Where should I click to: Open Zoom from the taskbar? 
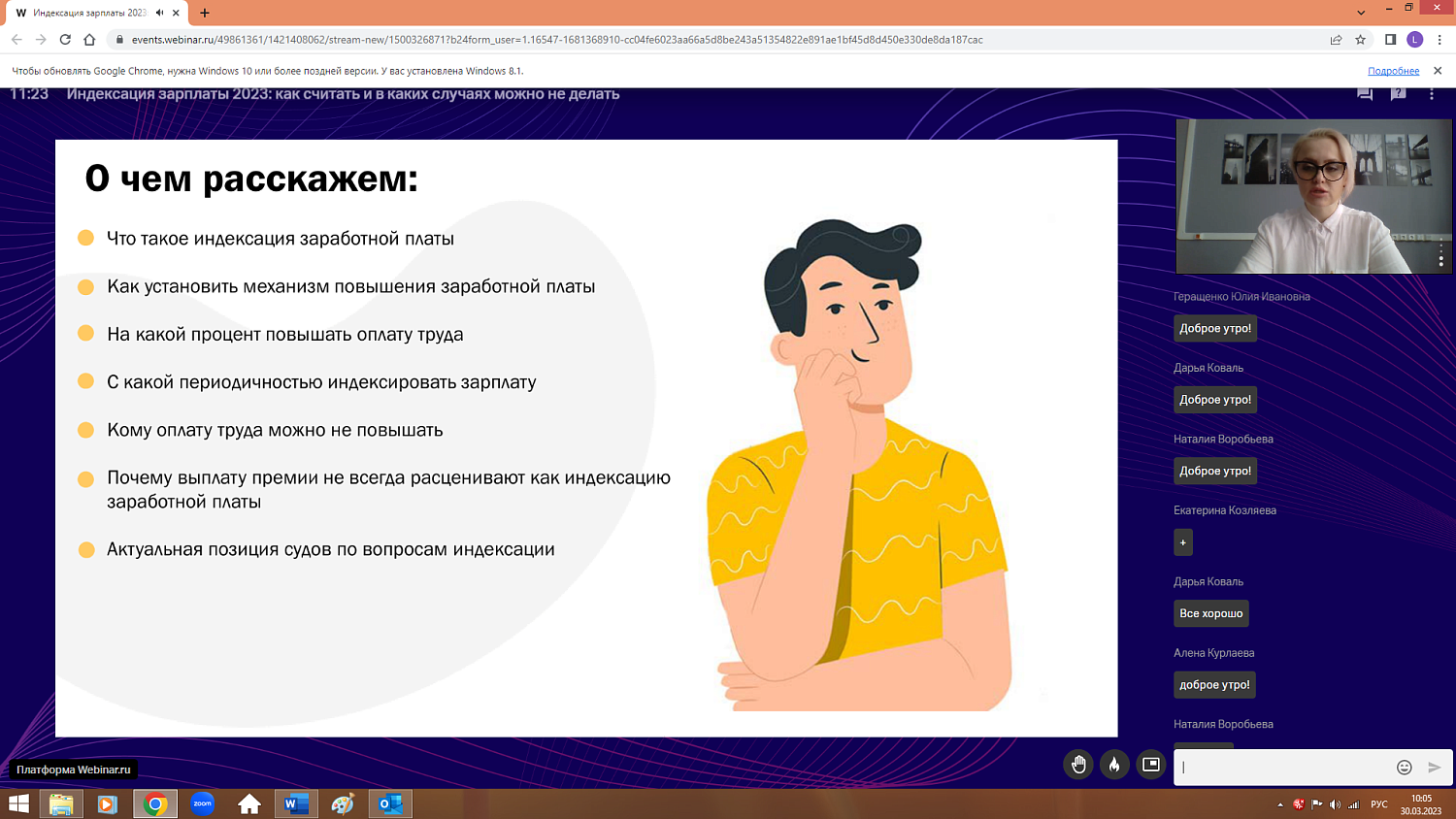coord(202,803)
